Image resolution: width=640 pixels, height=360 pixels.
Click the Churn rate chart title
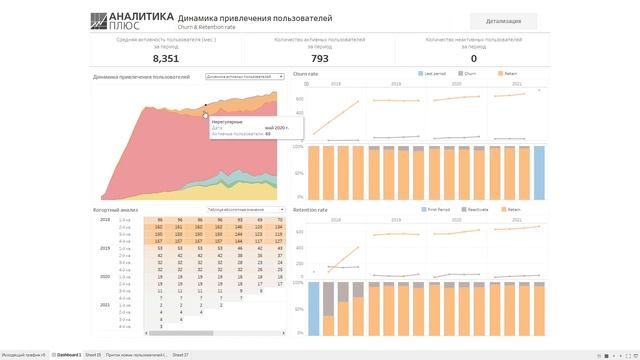[x=305, y=74]
